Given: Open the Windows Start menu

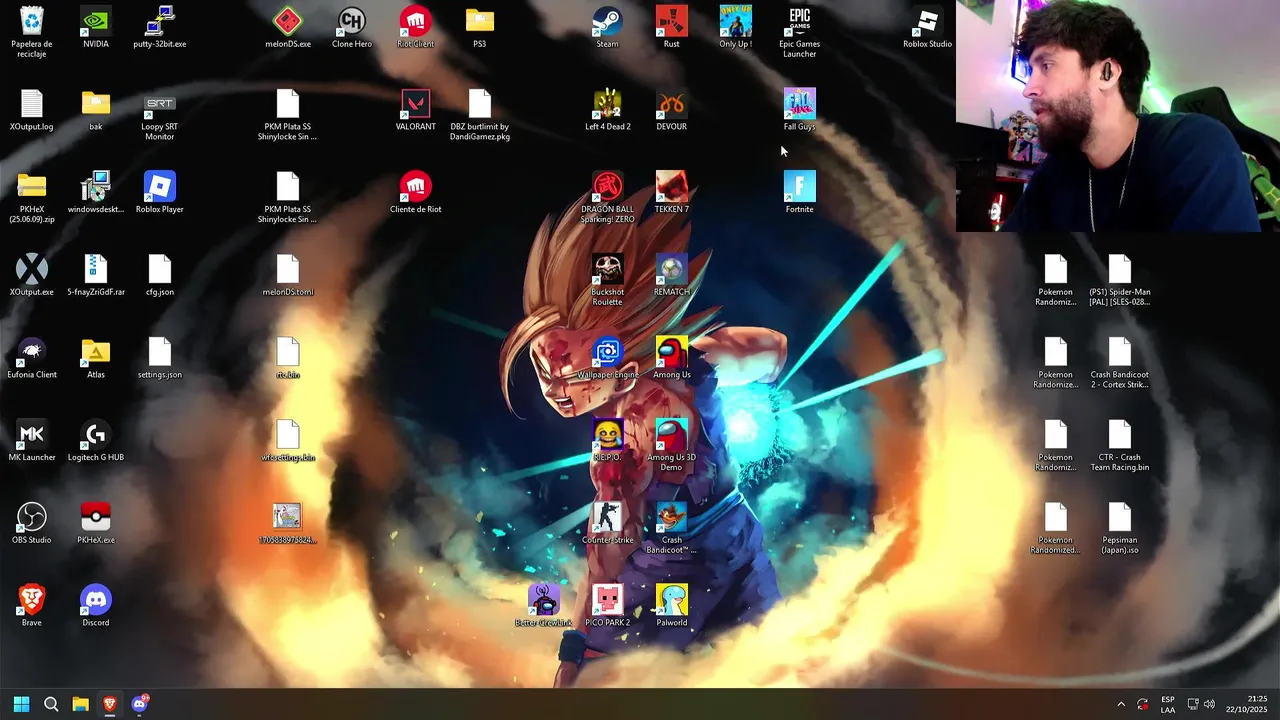Looking at the screenshot, I should click(22, 704).
